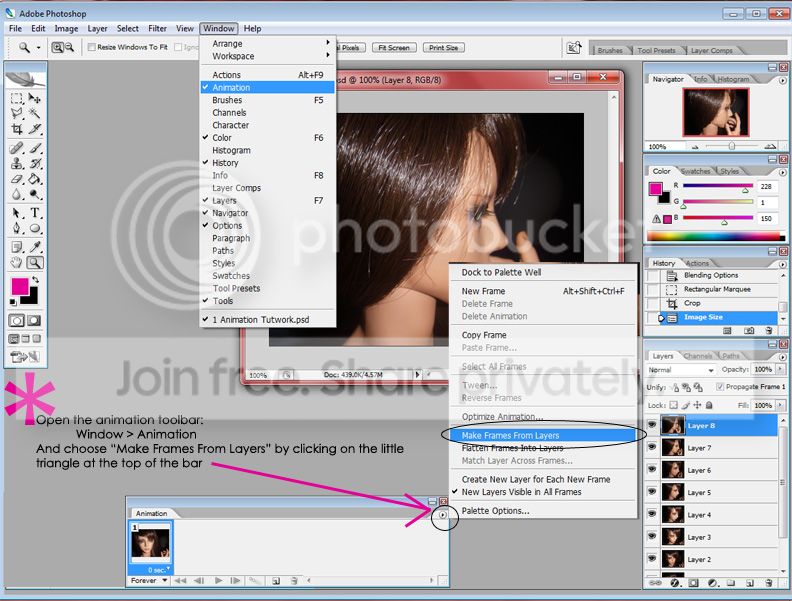Screen dimensions: 792x601
Task: Select the Rectangular Marquee tool
Action: click(17, 98)
